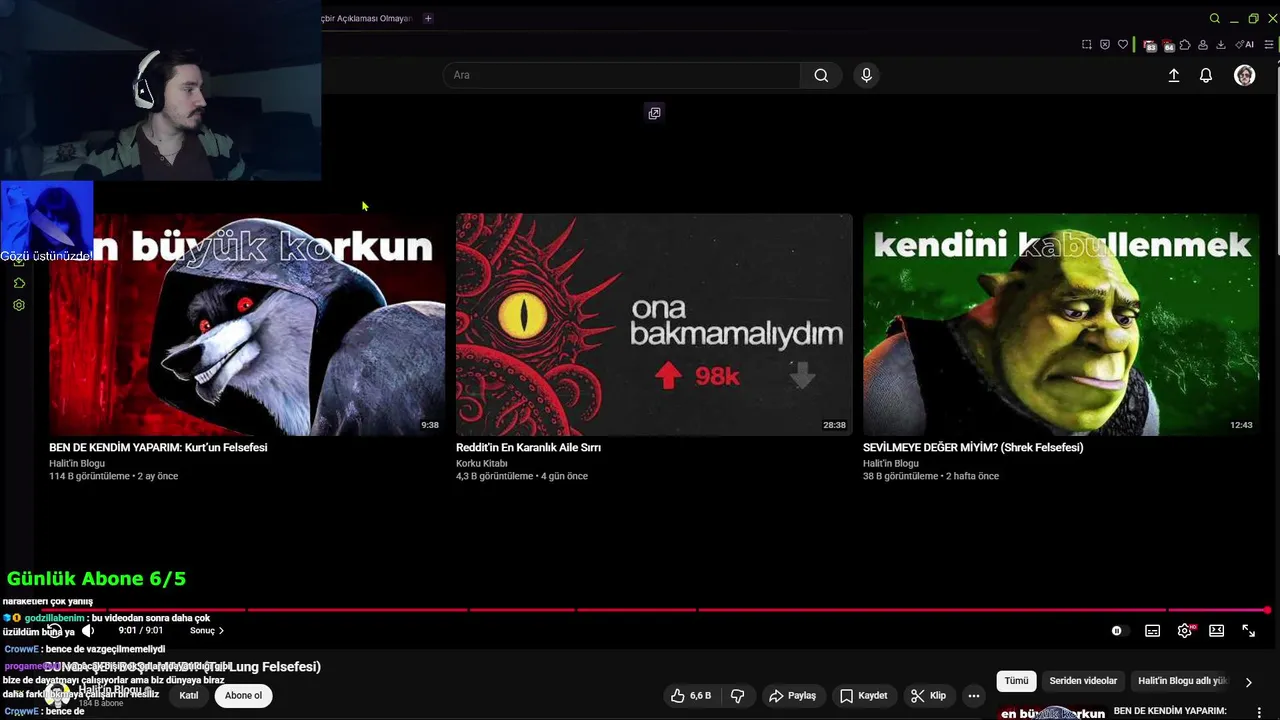Open the browser easy setup sliders icon
The image size is (1280, 720).
(x=1269, y=44)
